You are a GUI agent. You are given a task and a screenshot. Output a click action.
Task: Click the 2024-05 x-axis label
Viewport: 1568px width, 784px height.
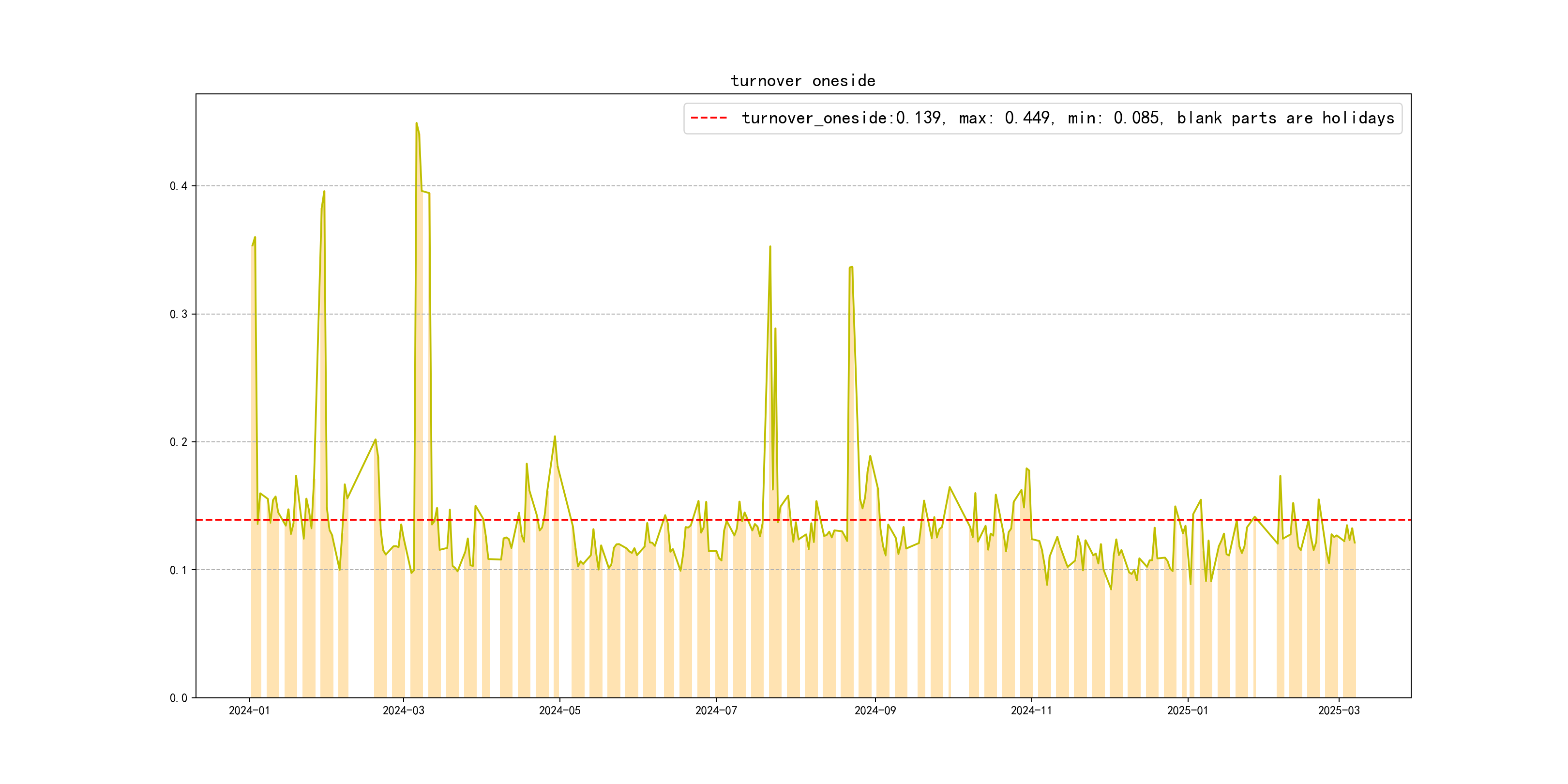pos(559,711)
